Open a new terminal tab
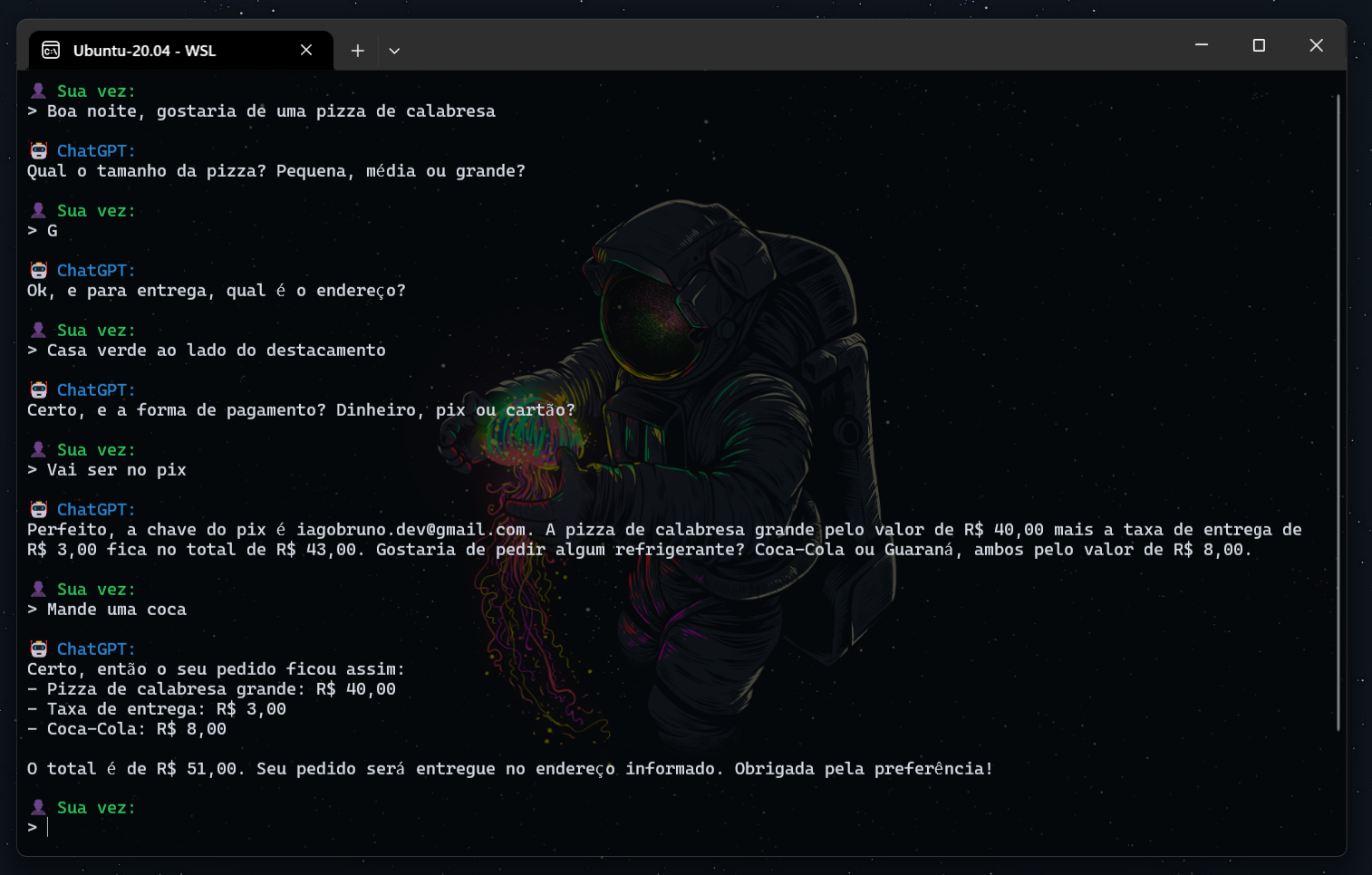The width and height of the screenshot is (1372, 875). click(x=358, y=51)
